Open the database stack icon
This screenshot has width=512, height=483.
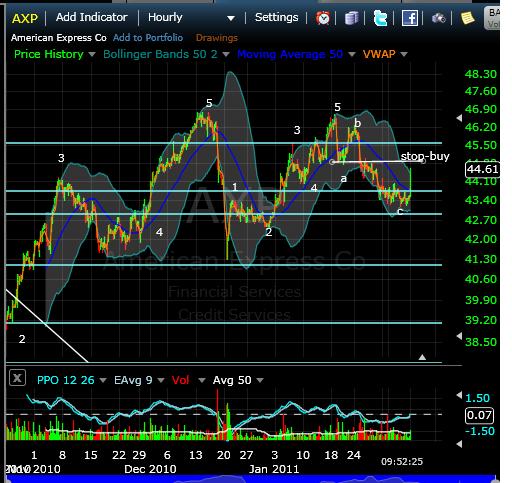(351, 18)
